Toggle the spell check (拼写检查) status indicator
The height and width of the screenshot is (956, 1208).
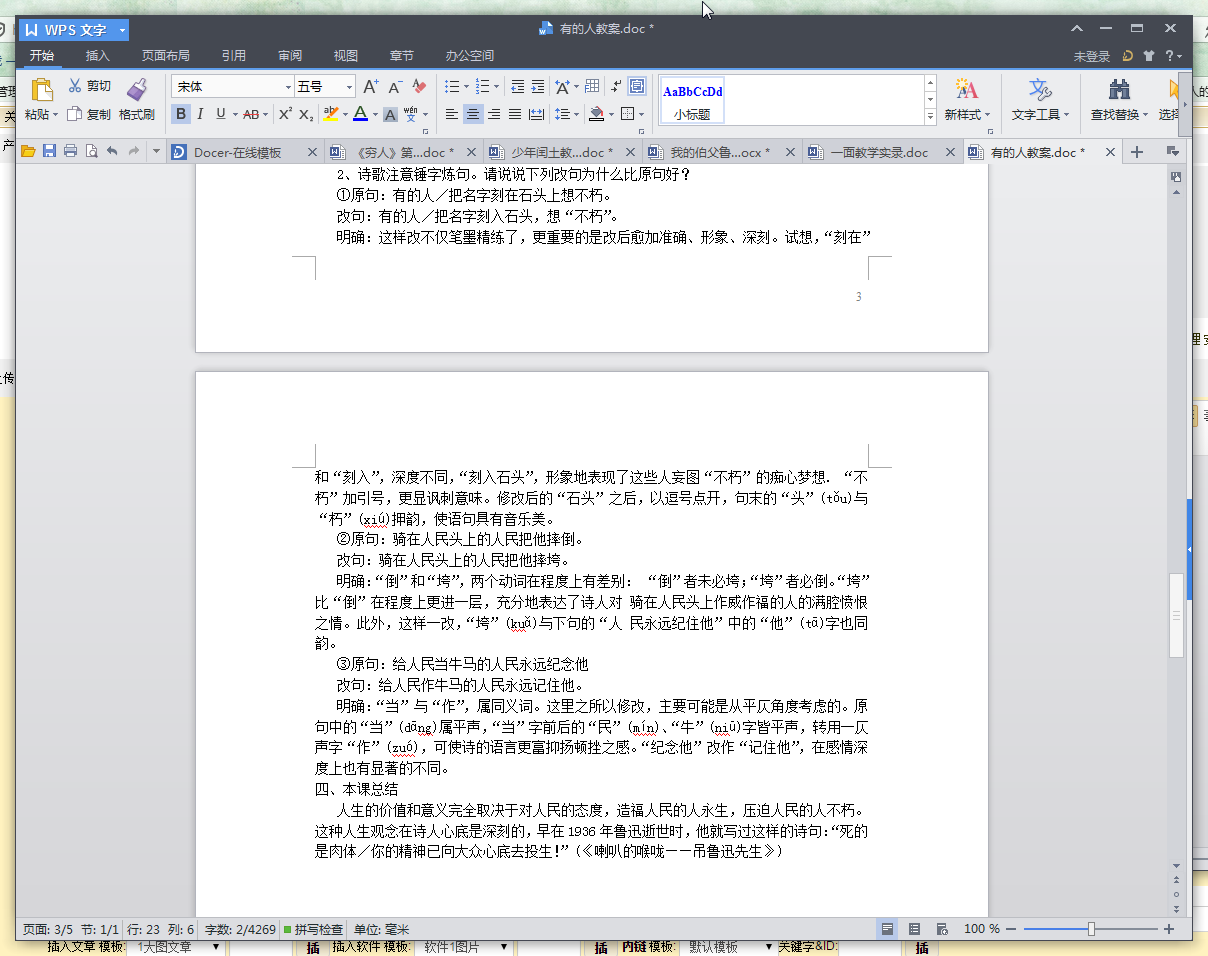pyautogui.click(x=314, y=929)
